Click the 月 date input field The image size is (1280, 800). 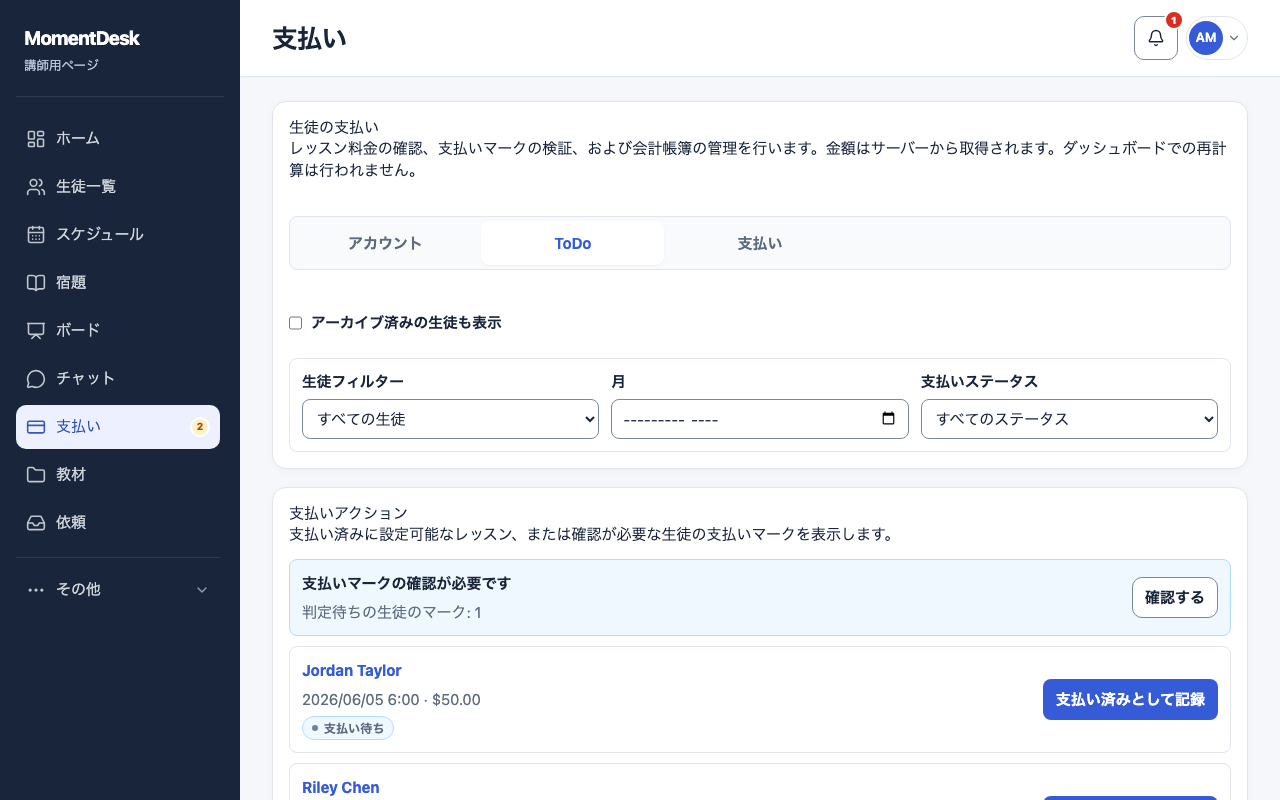point(760,419)
